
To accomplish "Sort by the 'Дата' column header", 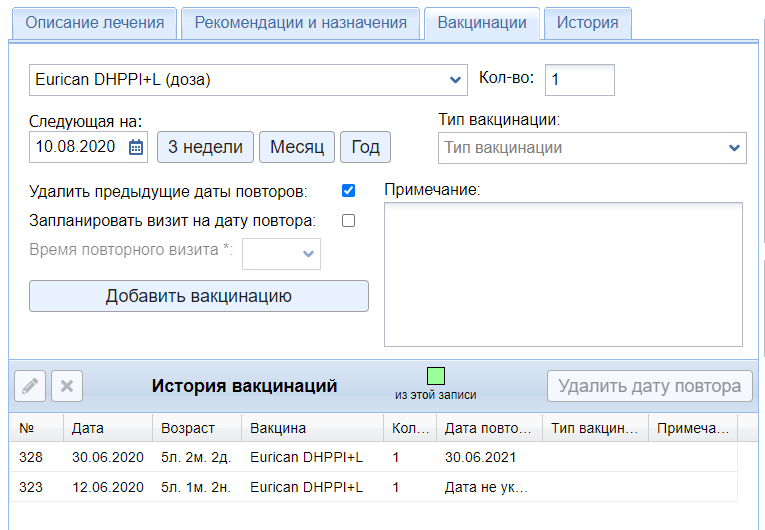I will coord(108,428).
